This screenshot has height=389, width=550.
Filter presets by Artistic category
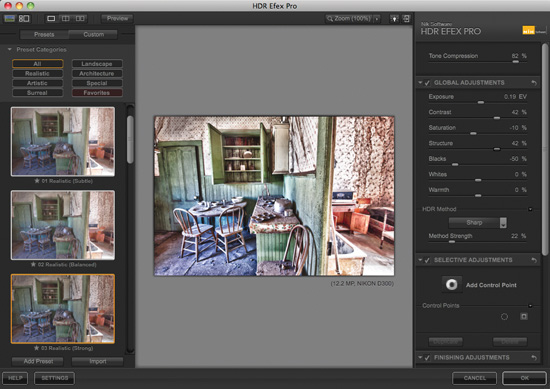coord(38,83)
